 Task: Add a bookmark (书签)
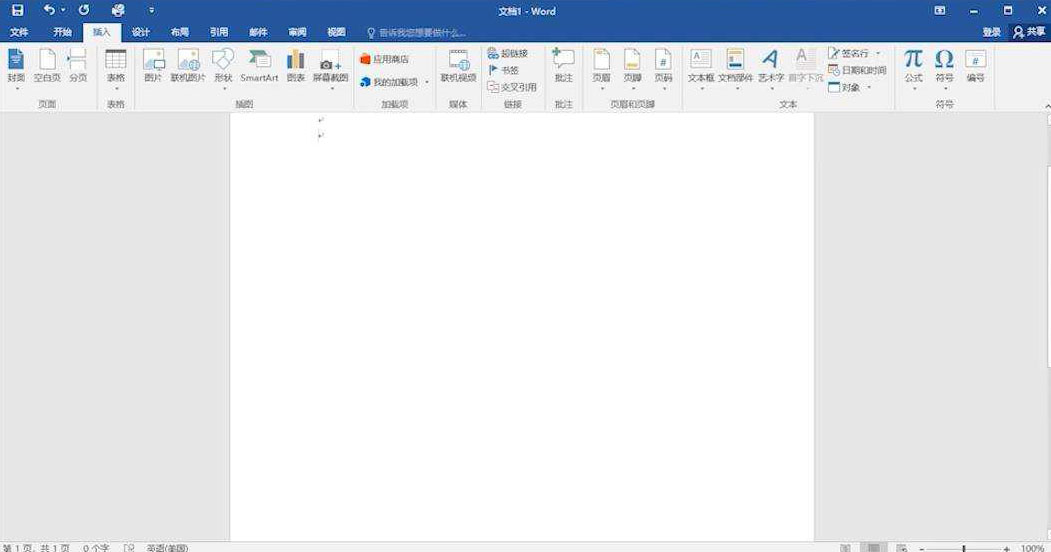(x=504, y=70)
